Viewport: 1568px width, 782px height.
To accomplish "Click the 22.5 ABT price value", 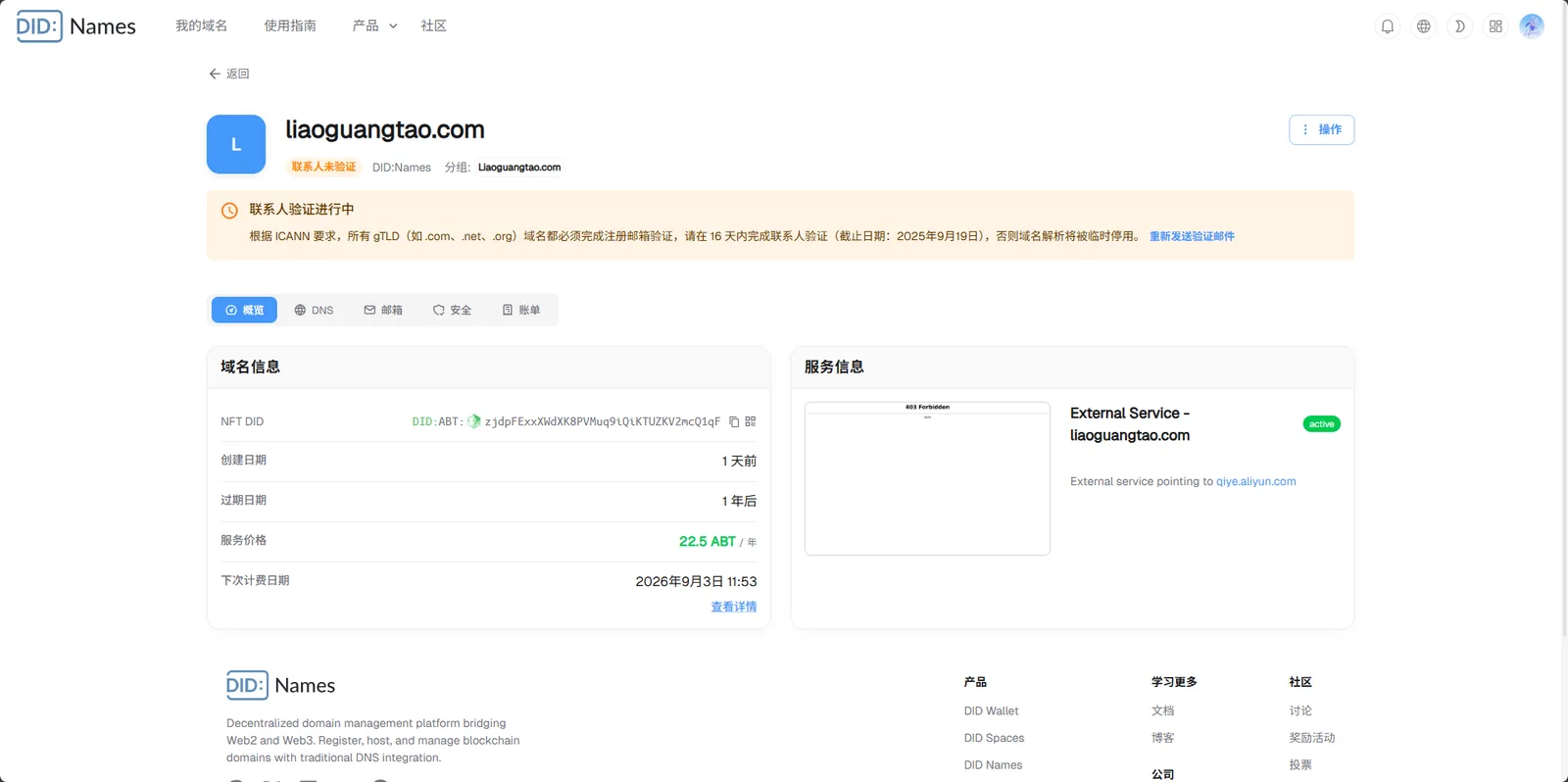I will point(707,541).
